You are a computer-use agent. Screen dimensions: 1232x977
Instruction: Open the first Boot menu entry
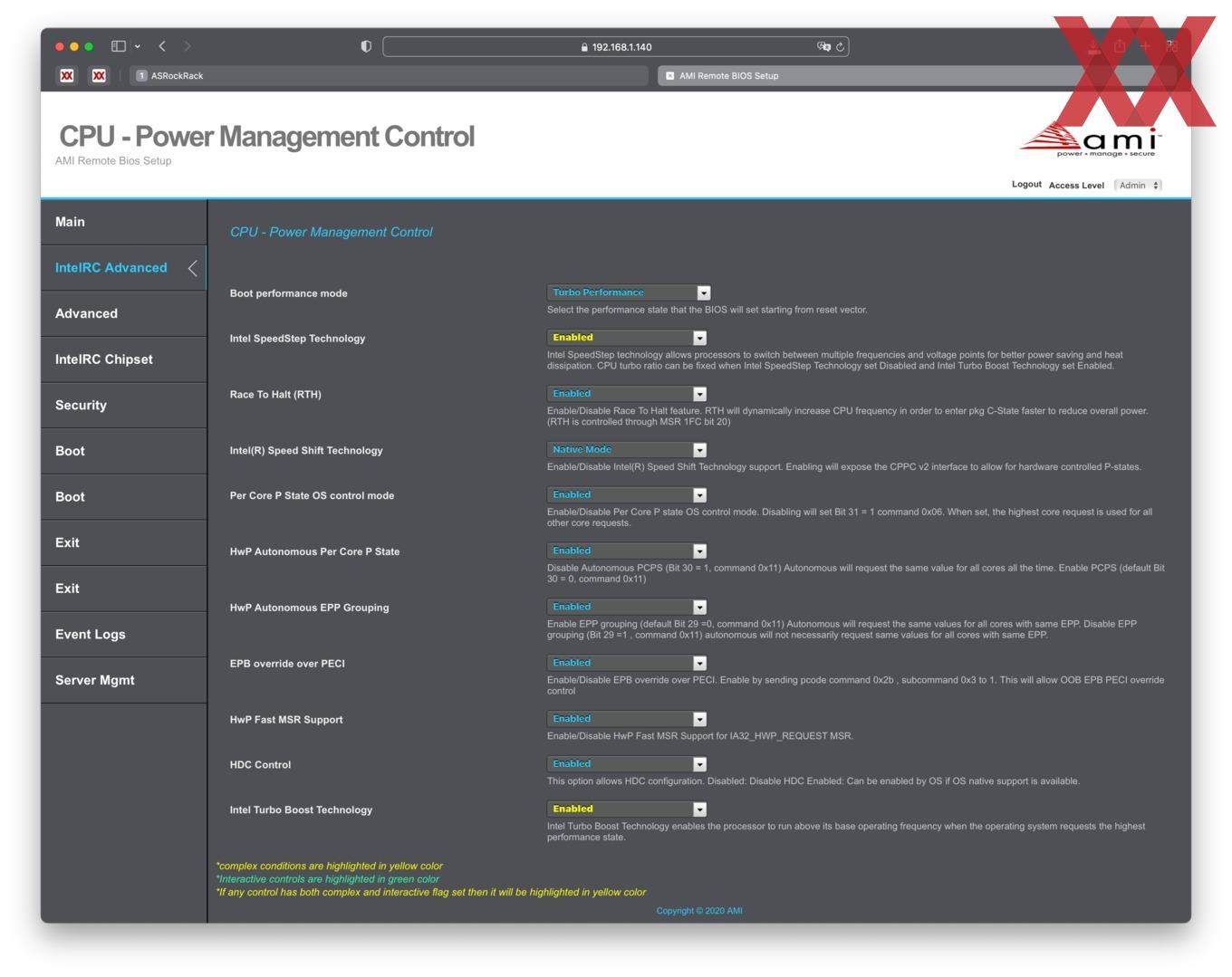pos(124,451)
